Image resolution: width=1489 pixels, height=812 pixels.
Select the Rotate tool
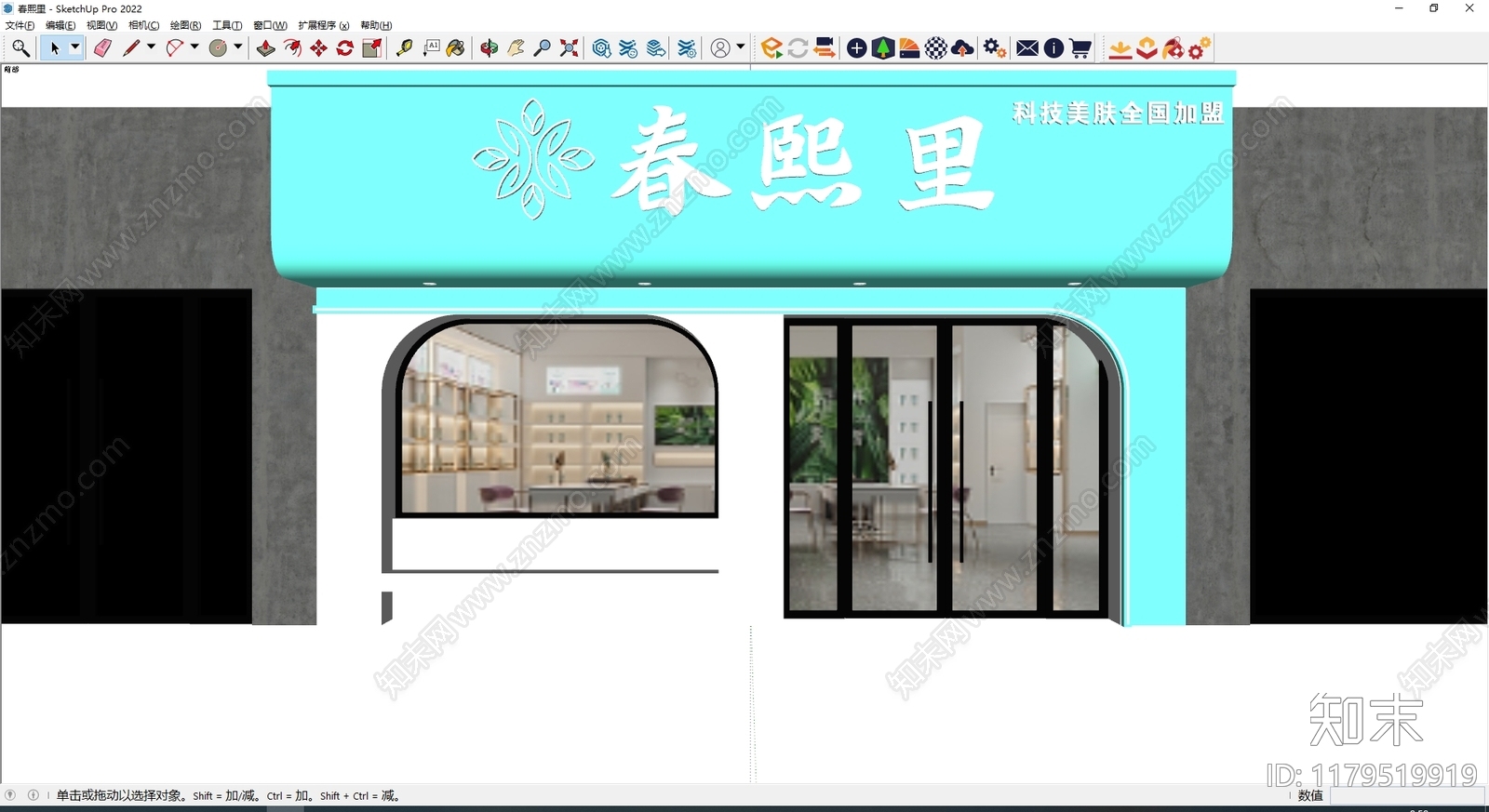point(345,48)
